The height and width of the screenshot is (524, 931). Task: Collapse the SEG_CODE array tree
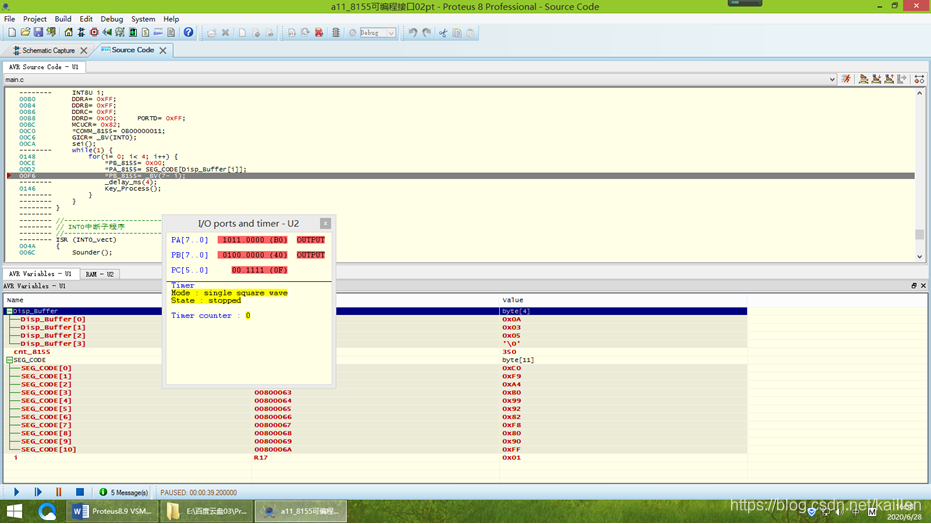click(x=10, y=360)
